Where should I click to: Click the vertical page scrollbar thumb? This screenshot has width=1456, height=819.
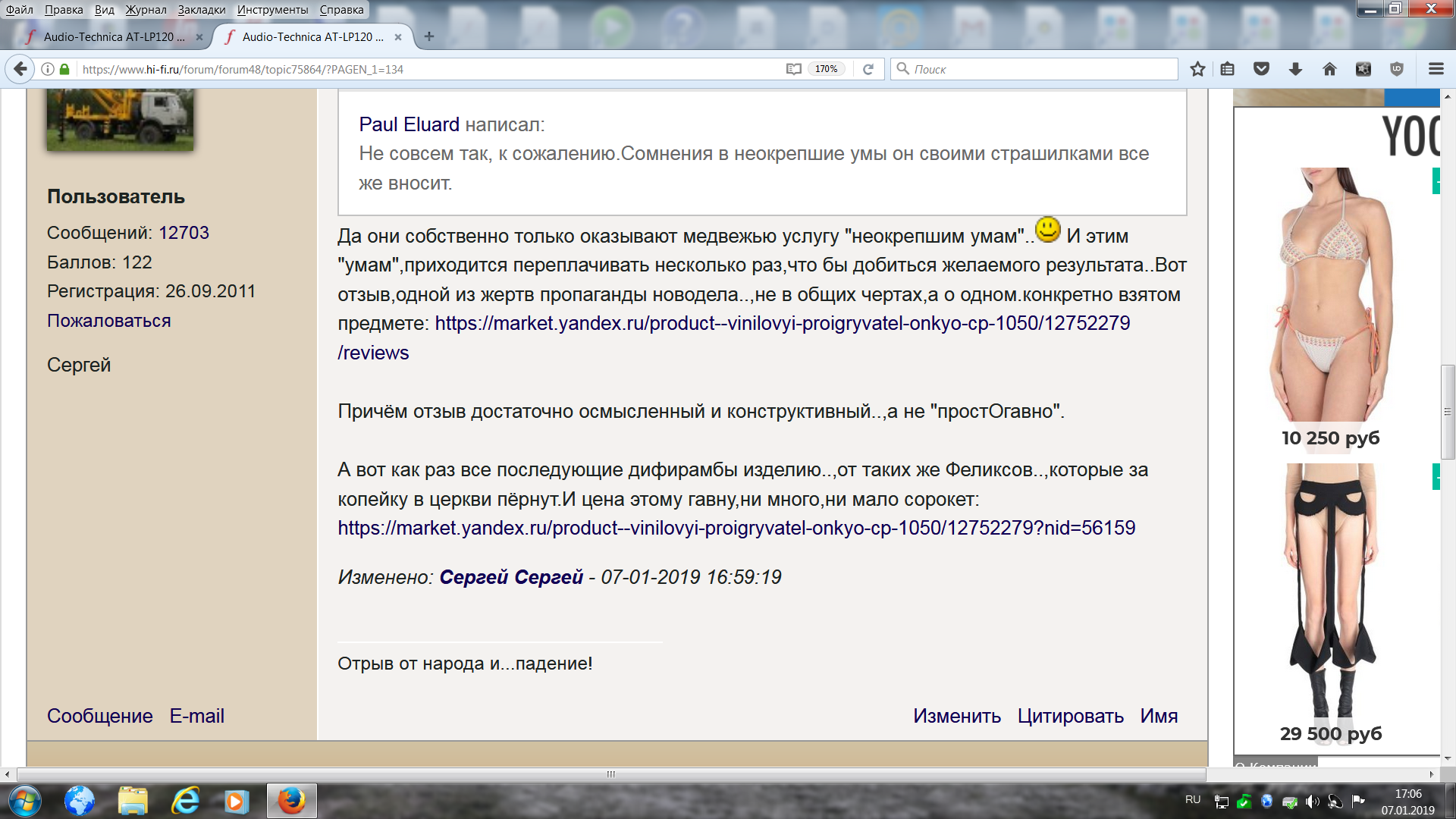(1447, 412)
